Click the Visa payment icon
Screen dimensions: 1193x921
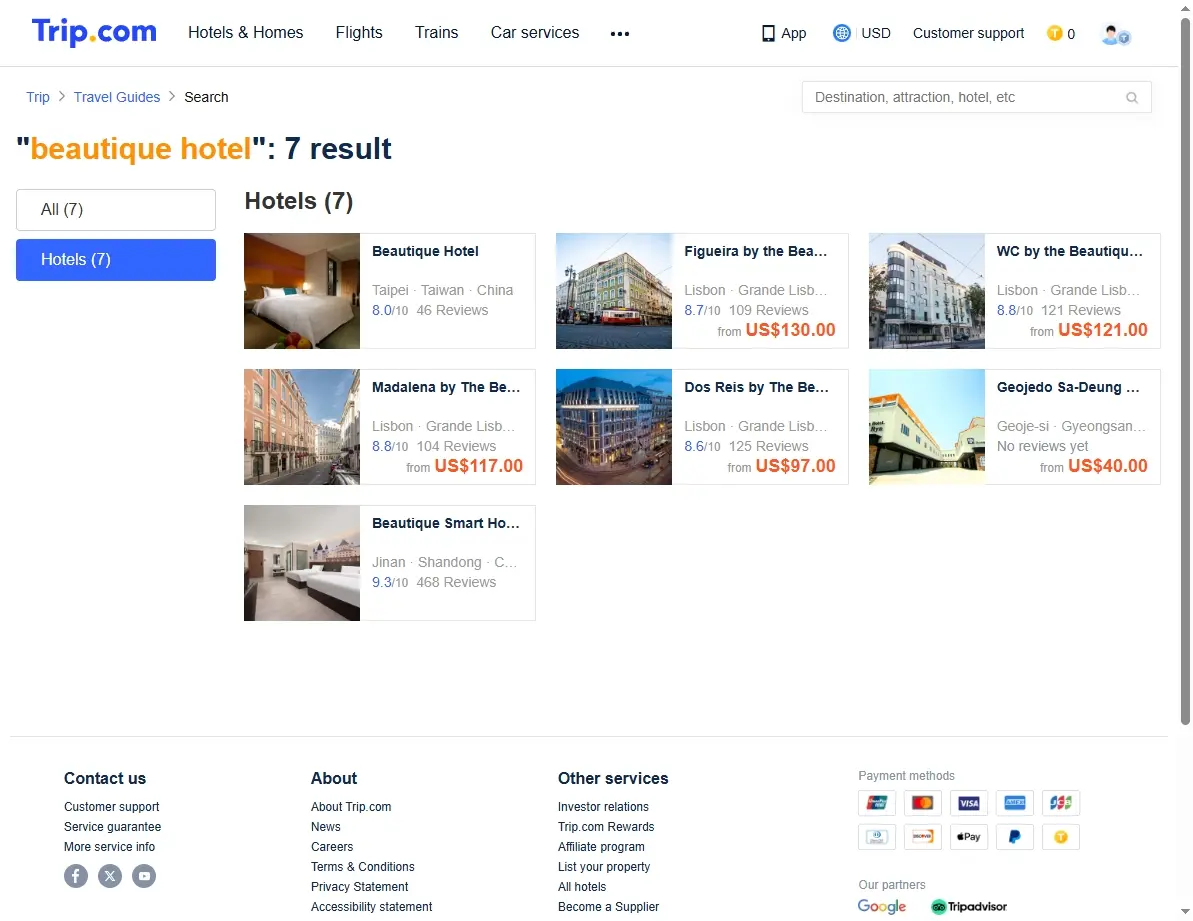click(x=969, y=803)
